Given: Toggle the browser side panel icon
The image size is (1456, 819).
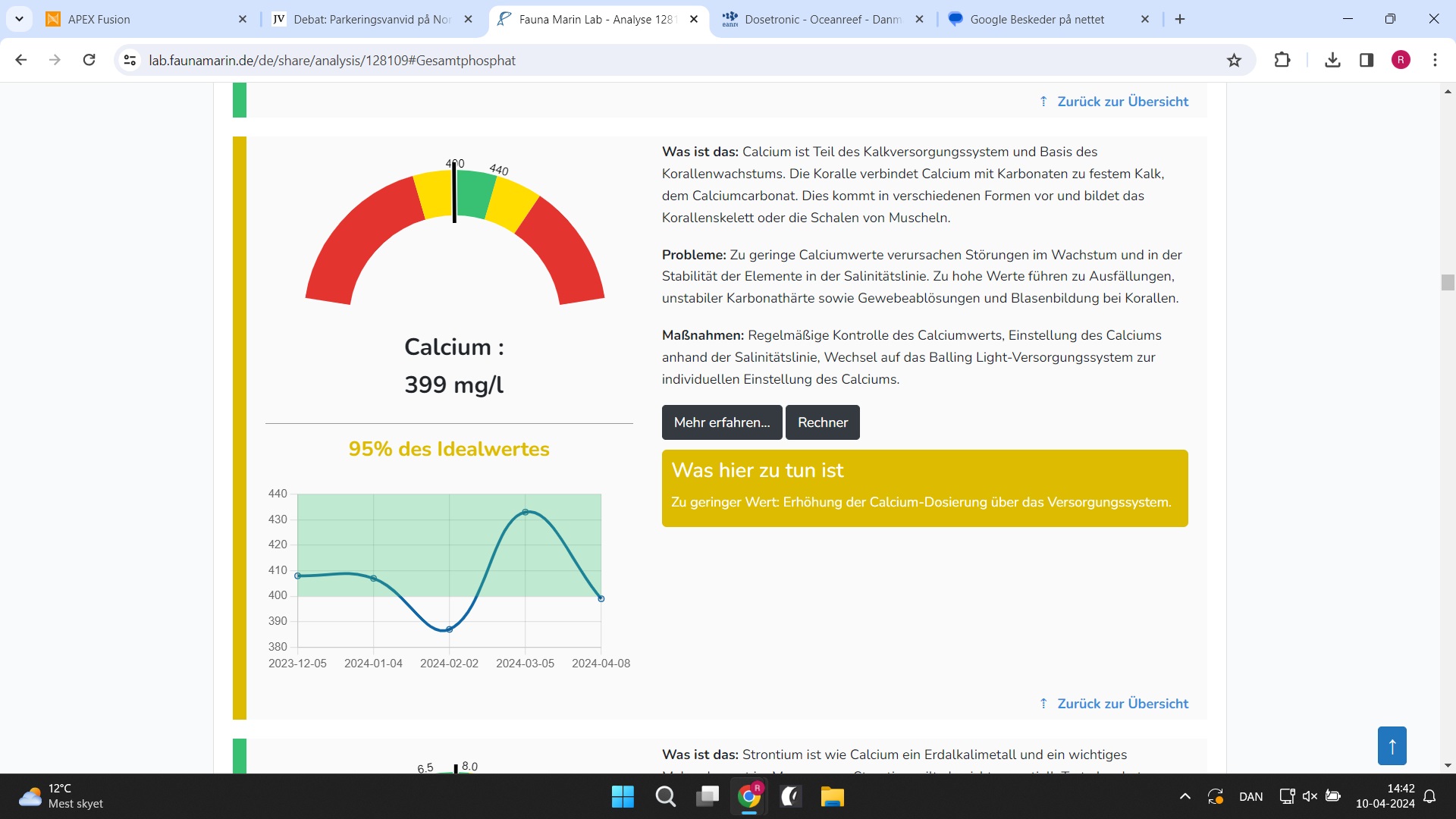Looking at the screenshot, I should point(1367,60).
